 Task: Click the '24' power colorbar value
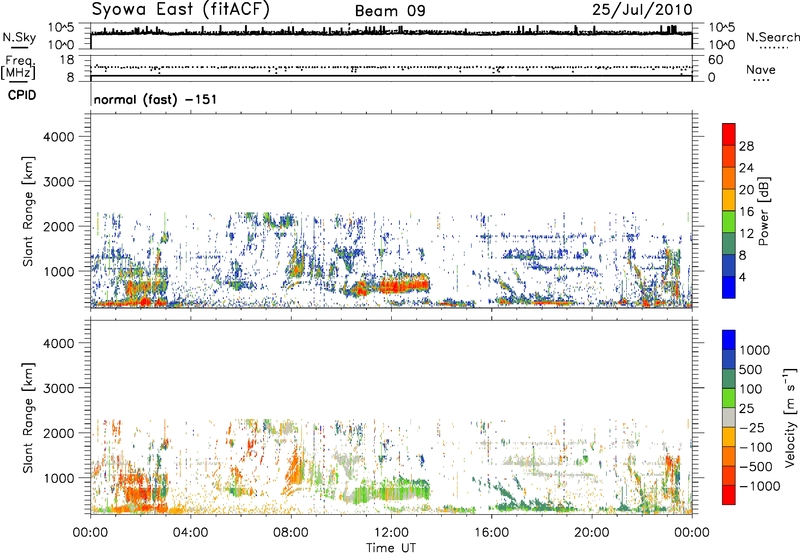click(746, 168)
